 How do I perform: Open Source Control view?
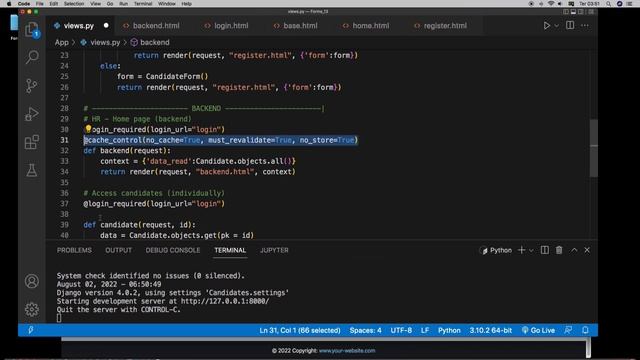tap(32, 85)
